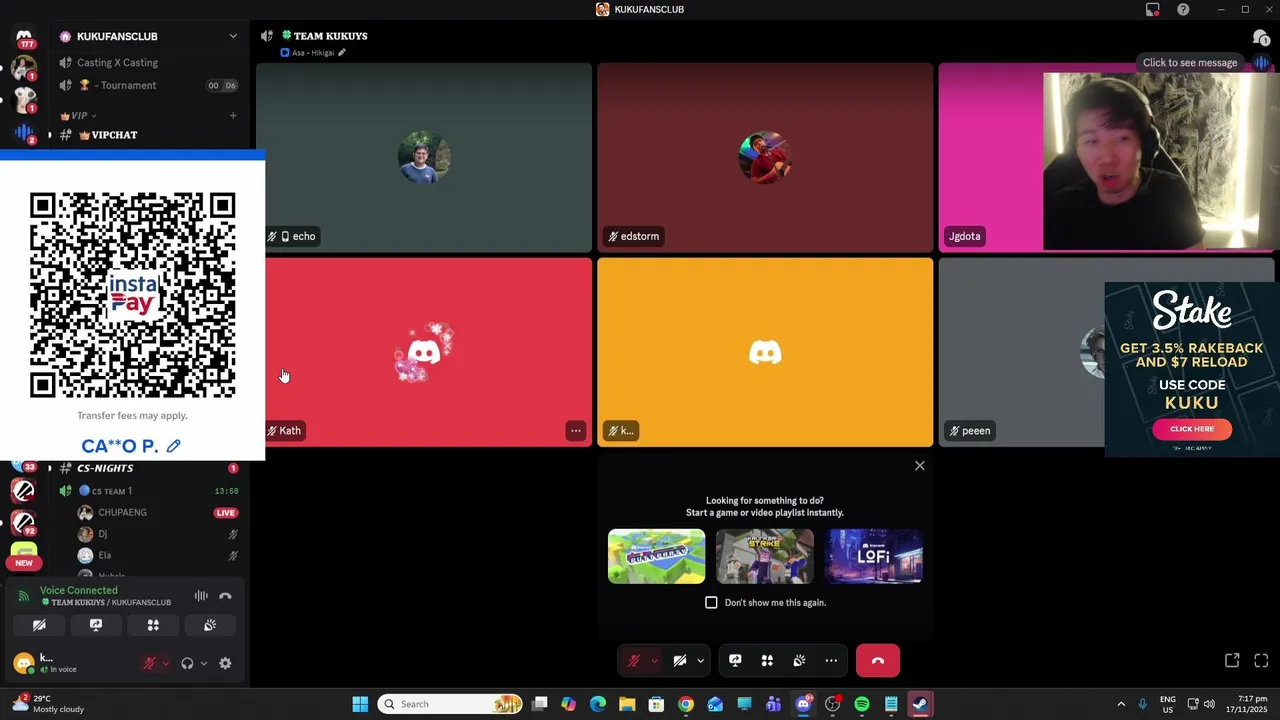1280x720 pixels.
Task: Open more options ellipsis in call bar
Action: 831,661
